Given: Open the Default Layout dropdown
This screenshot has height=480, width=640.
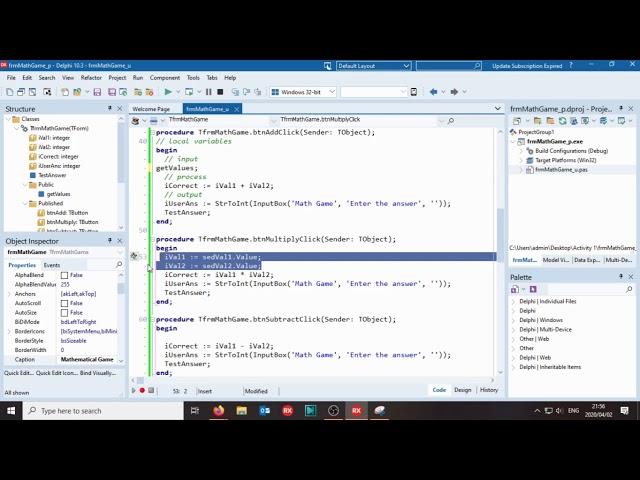Looking at the screenshot, I should tap(373, 66).
